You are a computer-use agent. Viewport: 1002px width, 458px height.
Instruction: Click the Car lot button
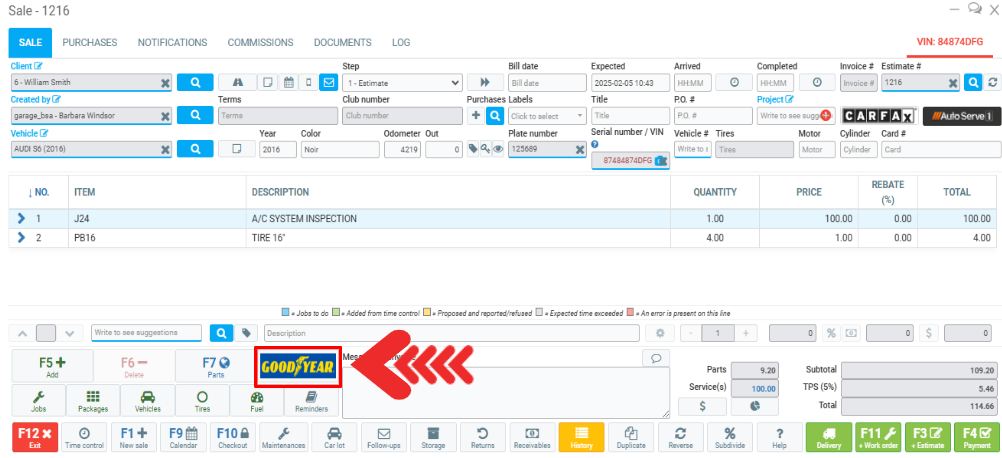pos(335,438)
